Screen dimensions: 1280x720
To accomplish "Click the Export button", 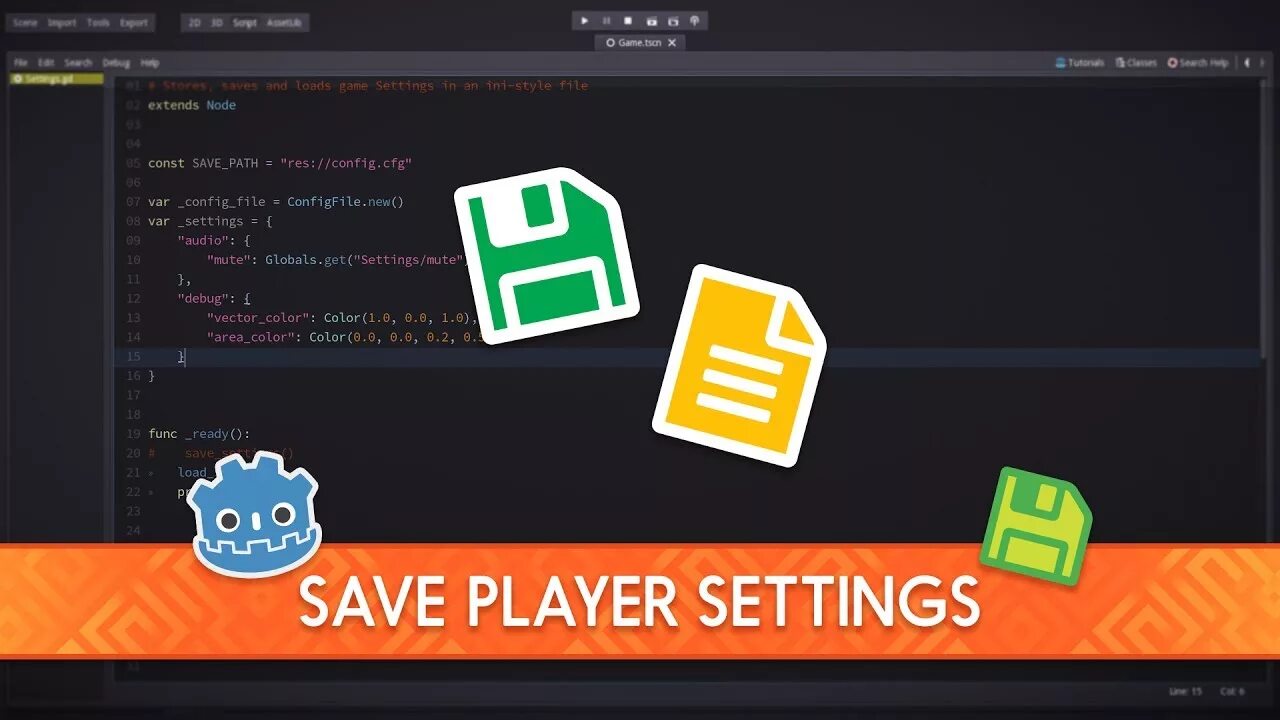I will click(x=134, y=22).
